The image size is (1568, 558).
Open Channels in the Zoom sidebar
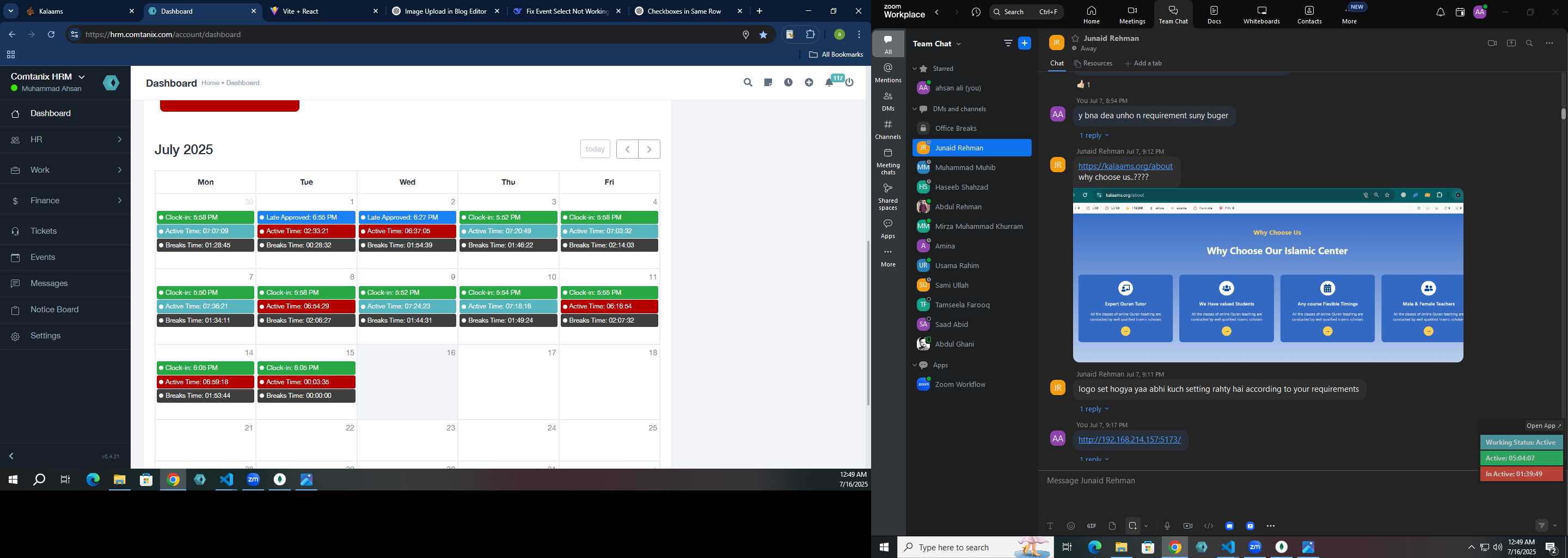point(888,130)
